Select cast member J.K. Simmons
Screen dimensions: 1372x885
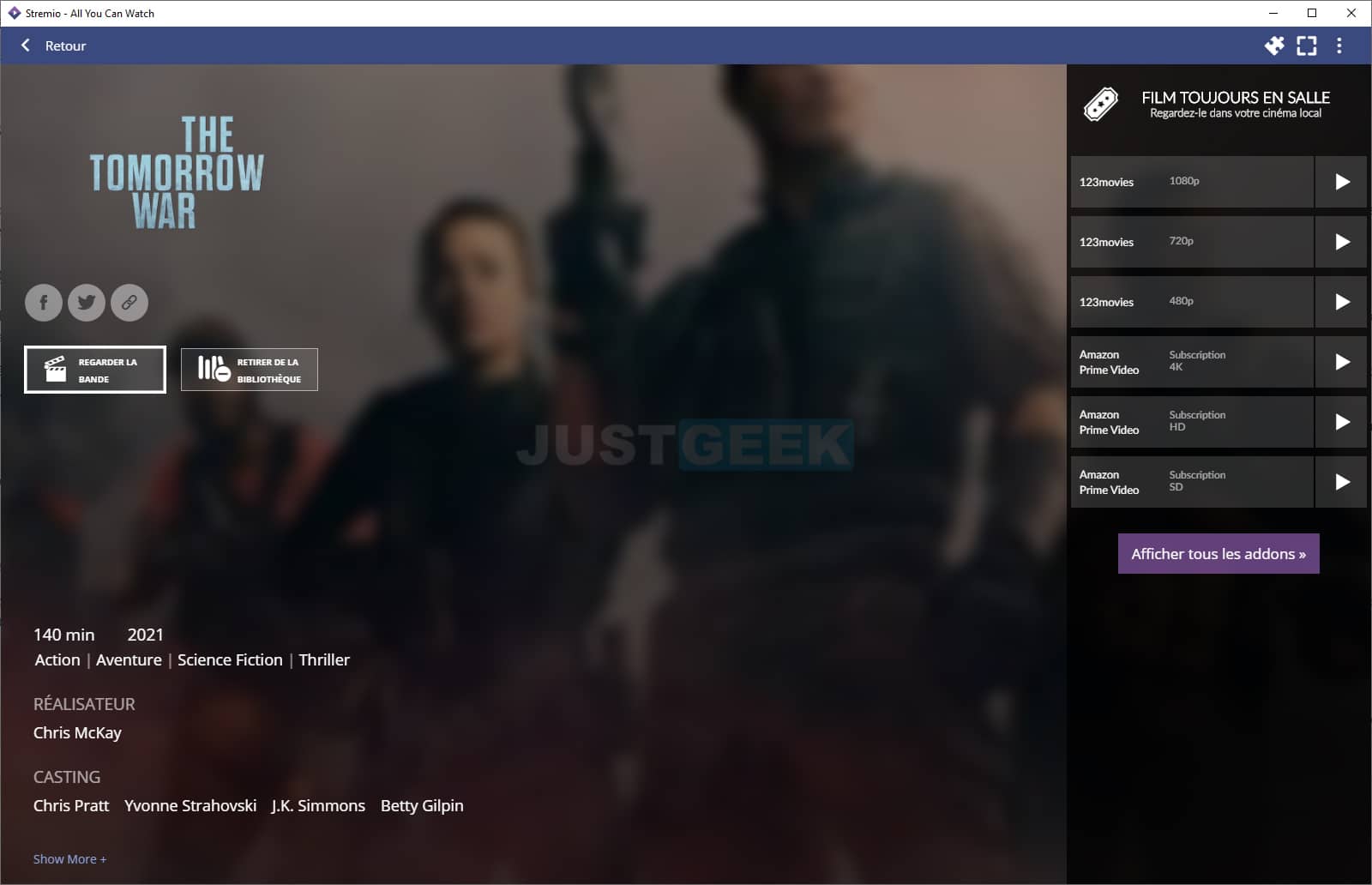(x=318, y=806)
